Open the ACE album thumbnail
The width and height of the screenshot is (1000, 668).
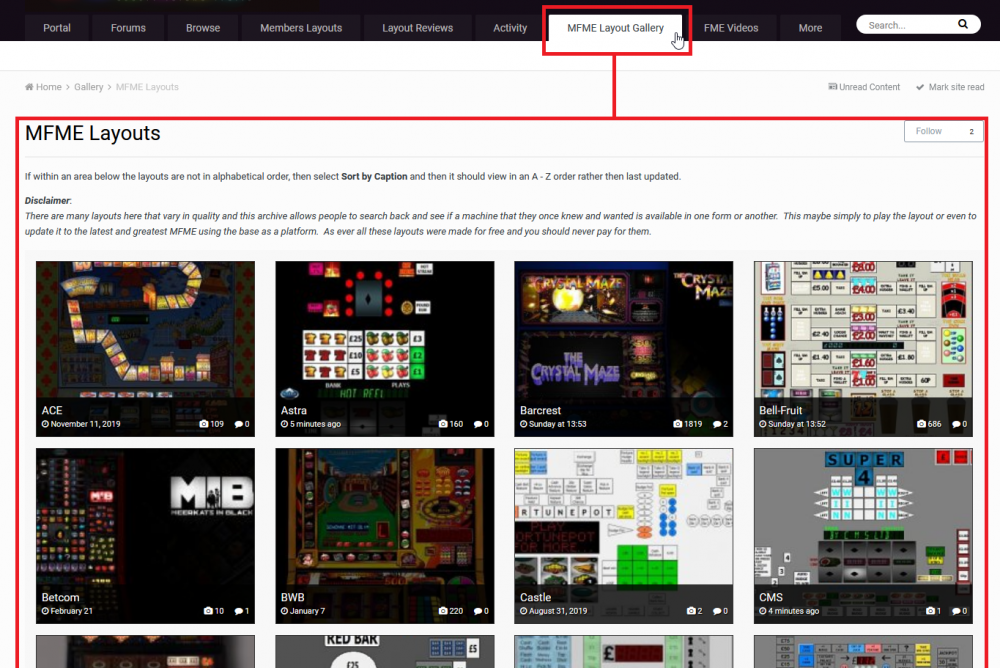[x=145, y=349]
